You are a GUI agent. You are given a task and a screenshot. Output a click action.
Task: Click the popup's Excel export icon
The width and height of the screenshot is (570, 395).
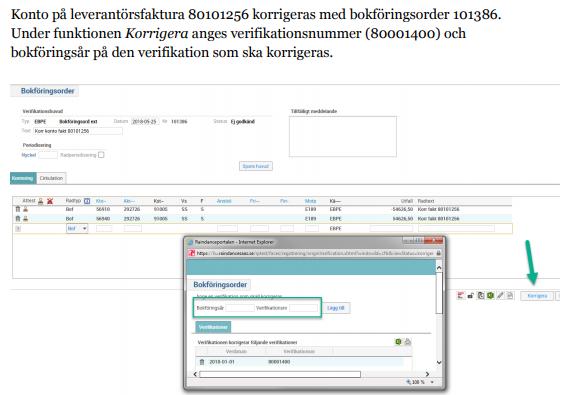coord(398,342)
